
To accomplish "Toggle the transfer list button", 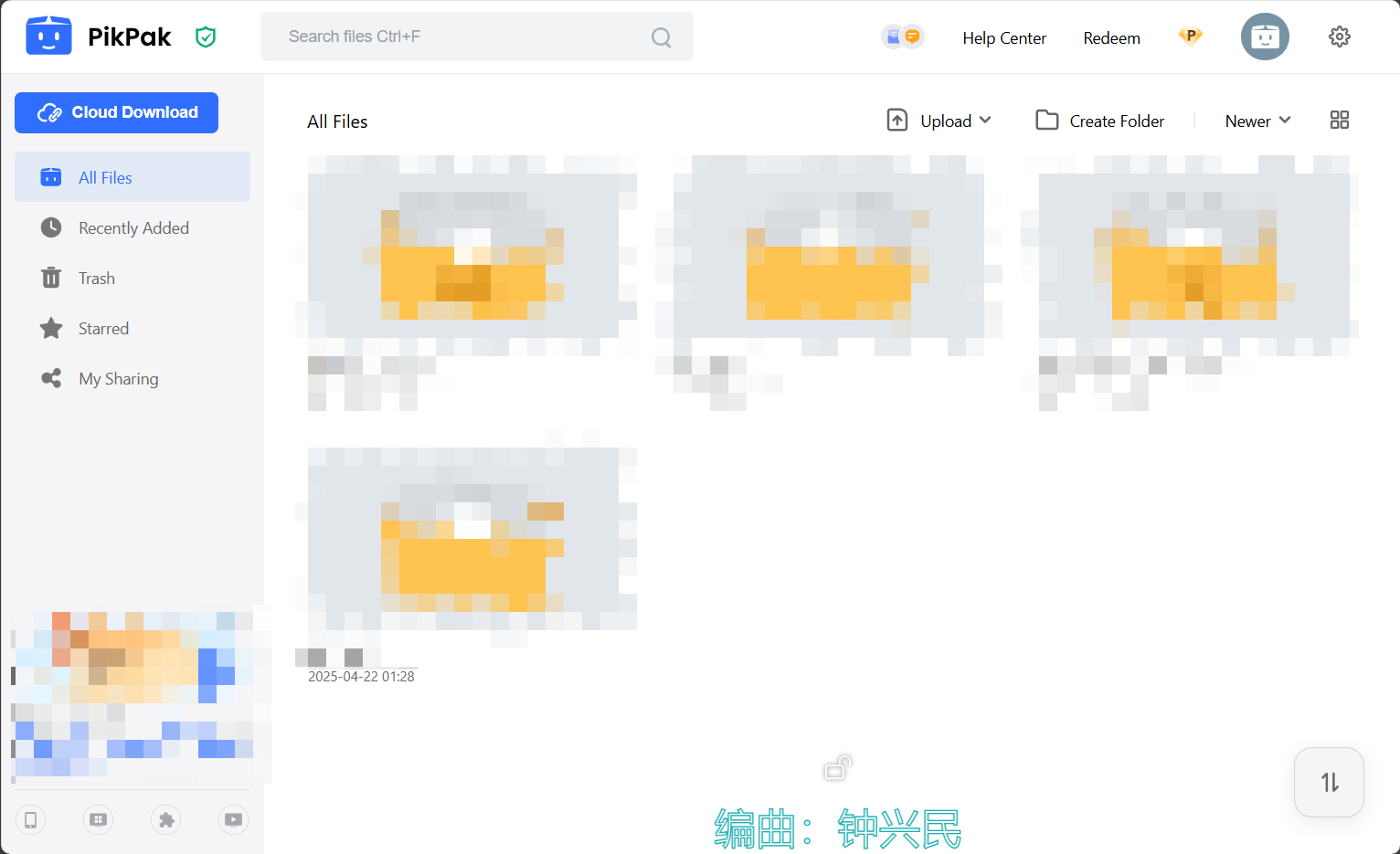I will [1329, 782].
